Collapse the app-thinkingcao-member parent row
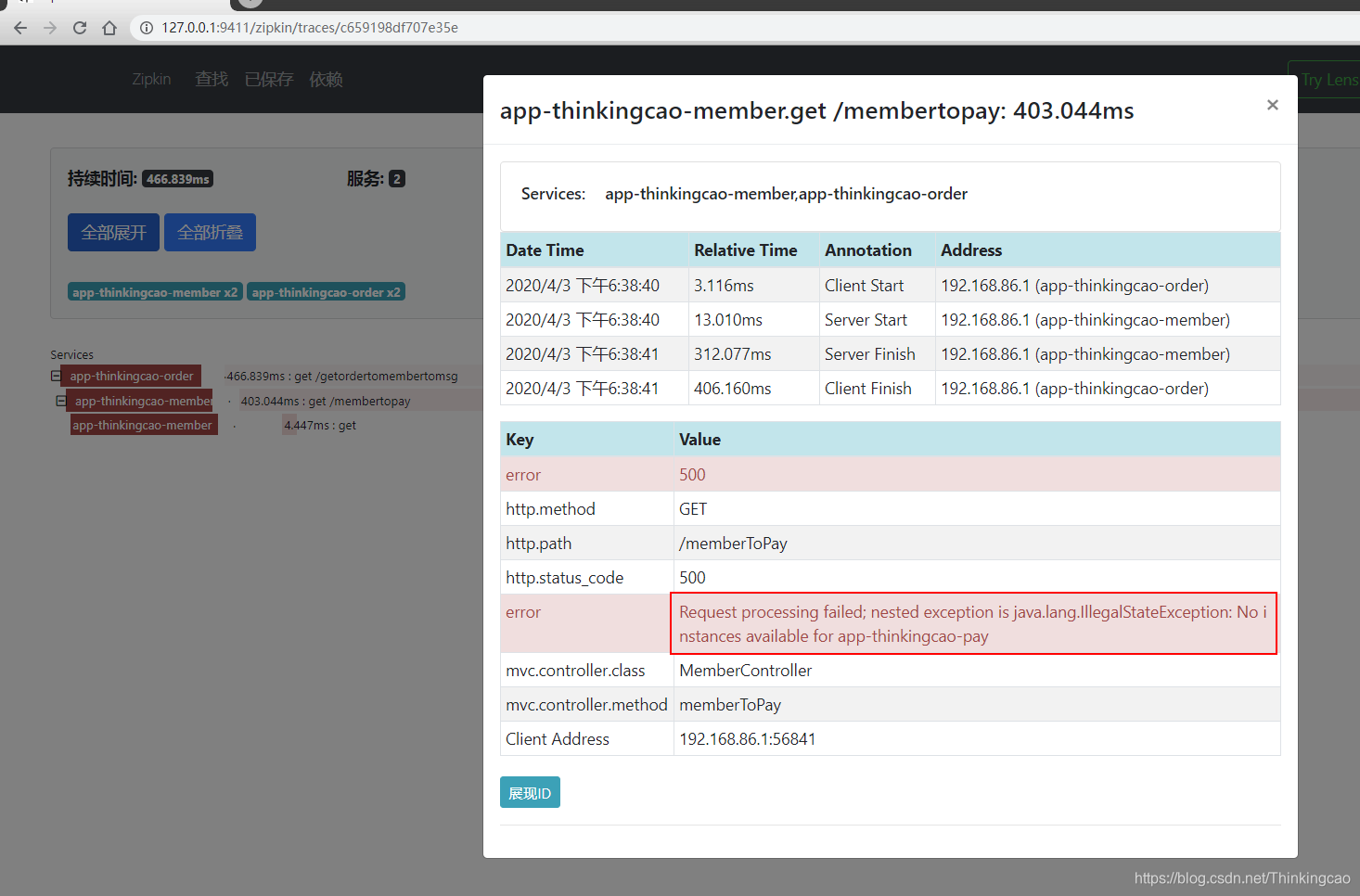1360x896 pixels. click(60, 401)
